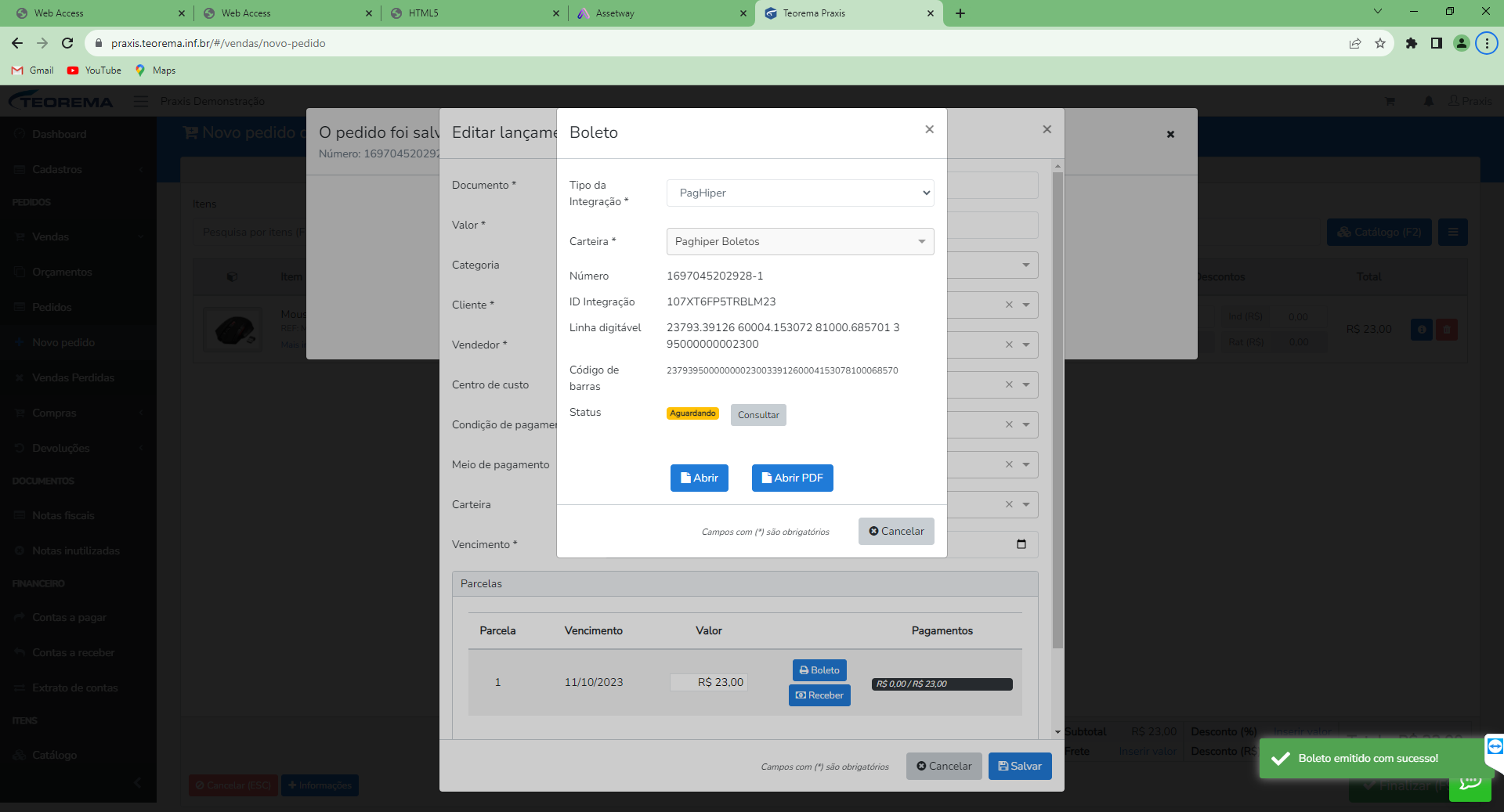This screenshot has height=812, width=1504.
Task: Open Tipo da Integração PagHiper dropdown
Action: pyautogui.click(x=800, y=193)
